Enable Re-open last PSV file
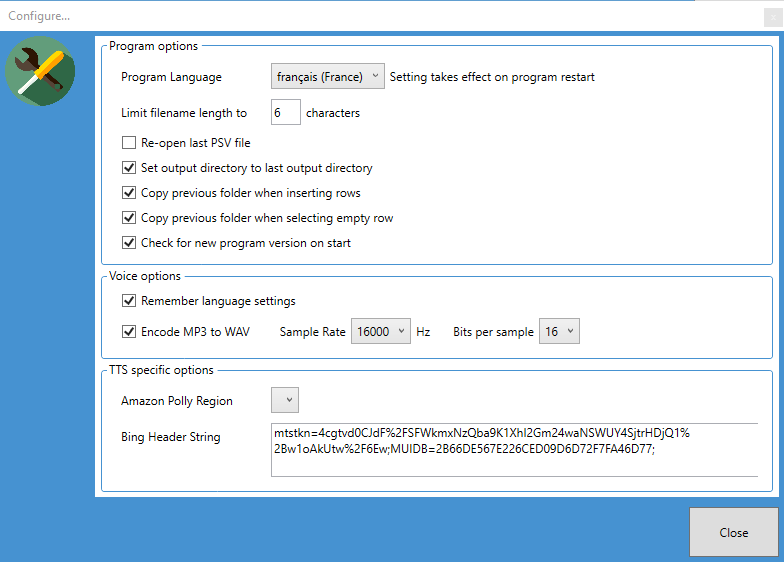 (x=129, y=143)
